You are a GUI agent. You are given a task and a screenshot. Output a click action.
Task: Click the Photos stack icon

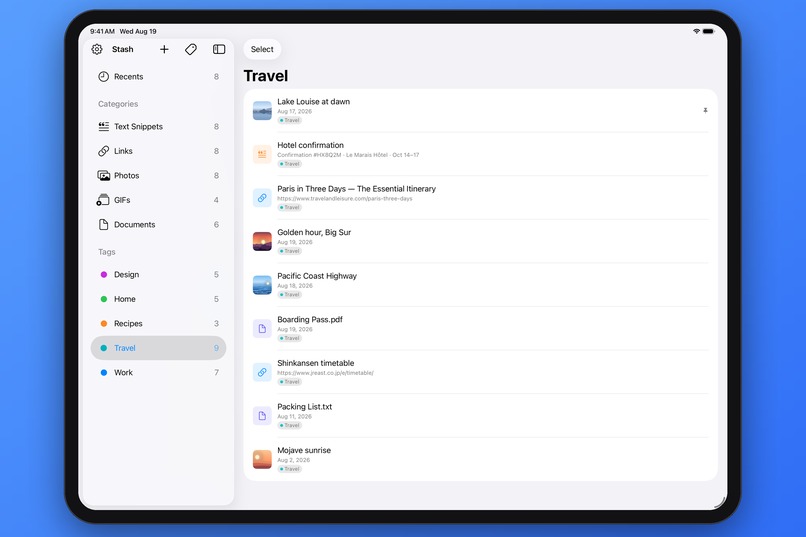103,176
